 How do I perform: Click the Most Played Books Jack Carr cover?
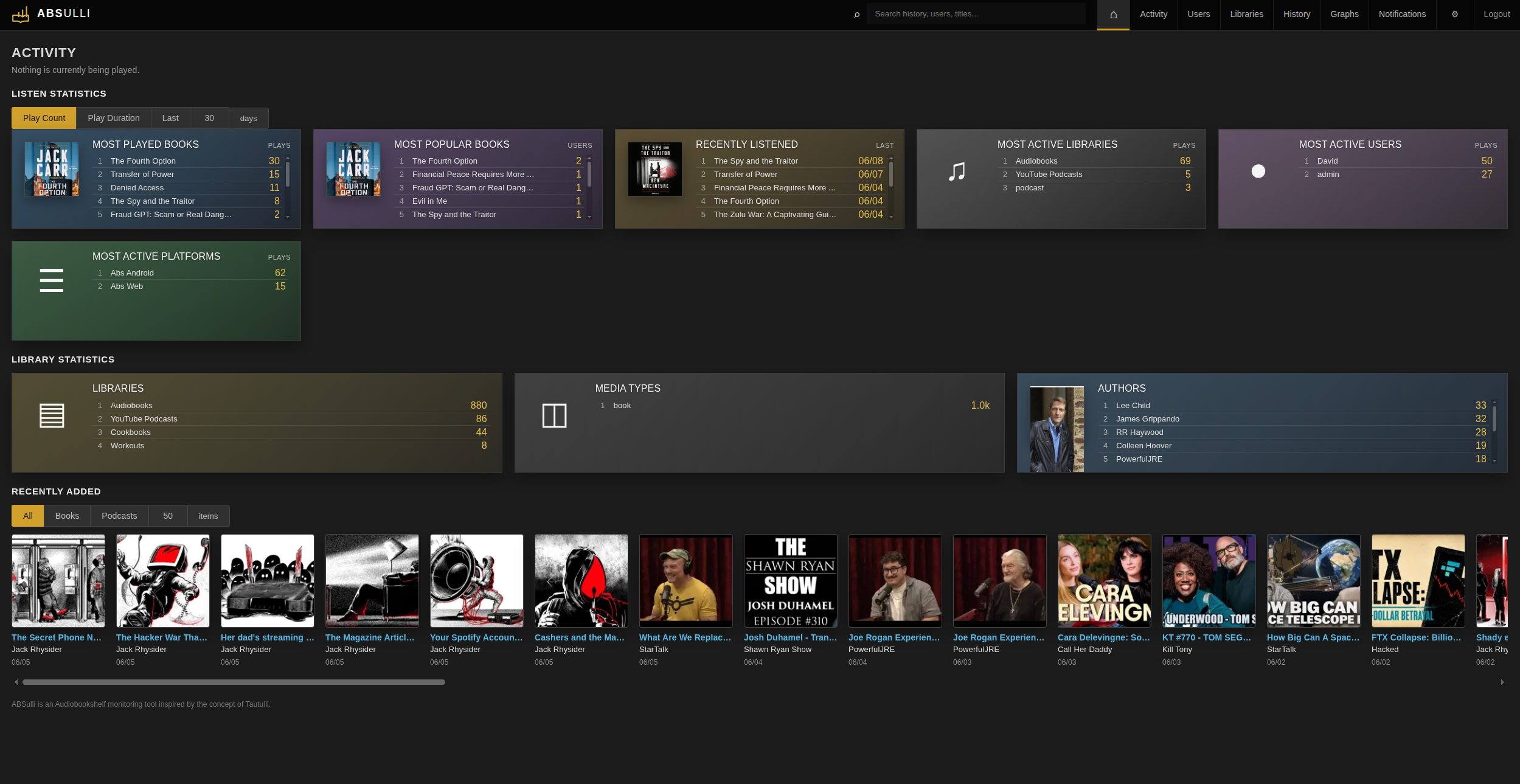click(52, 169)
